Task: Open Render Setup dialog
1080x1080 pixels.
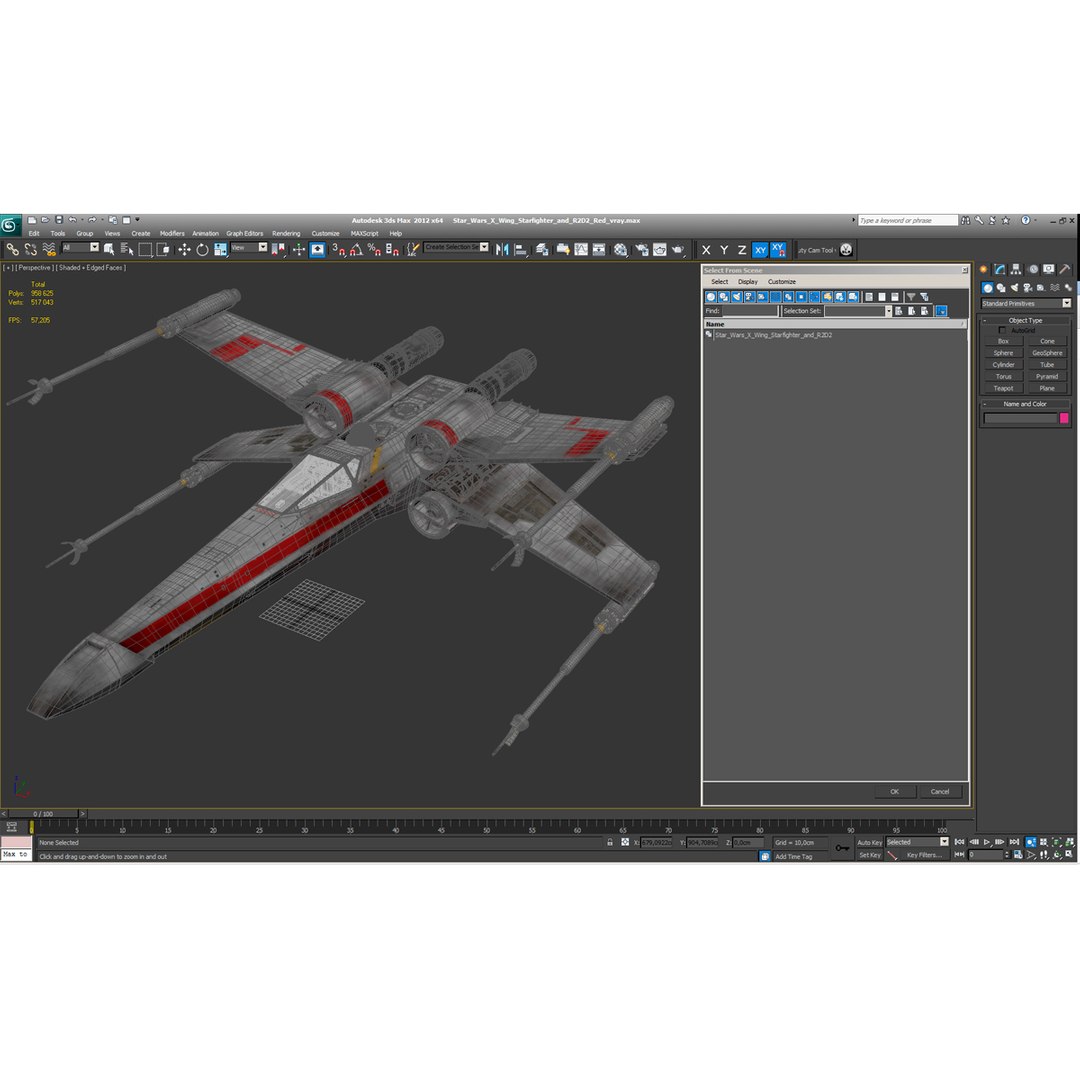Action: click(642, 249)
